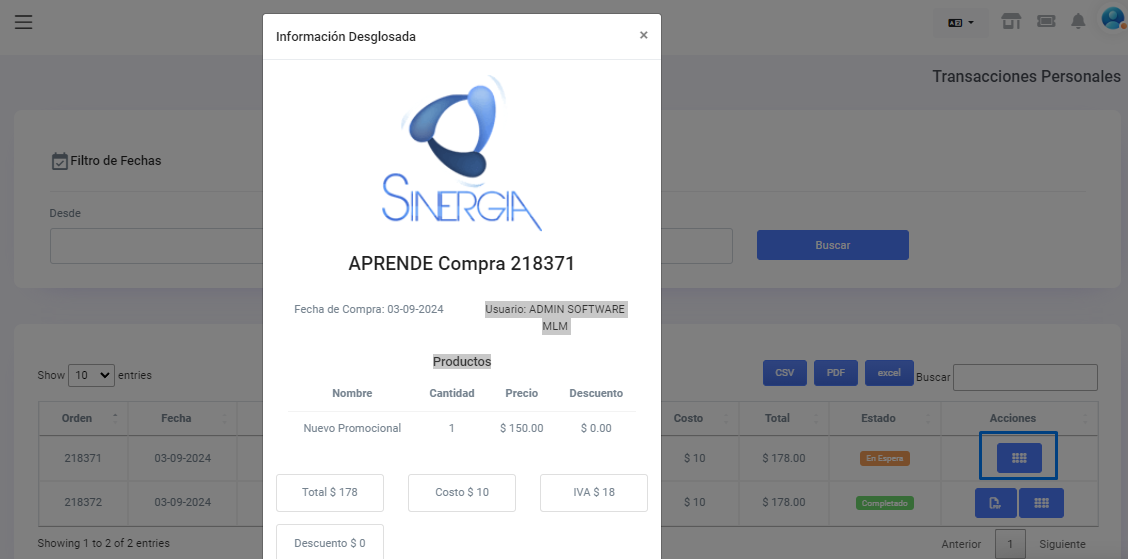1128x559 pixels.
Task: Close the Información Desglosada dialog
Action: 643,35
